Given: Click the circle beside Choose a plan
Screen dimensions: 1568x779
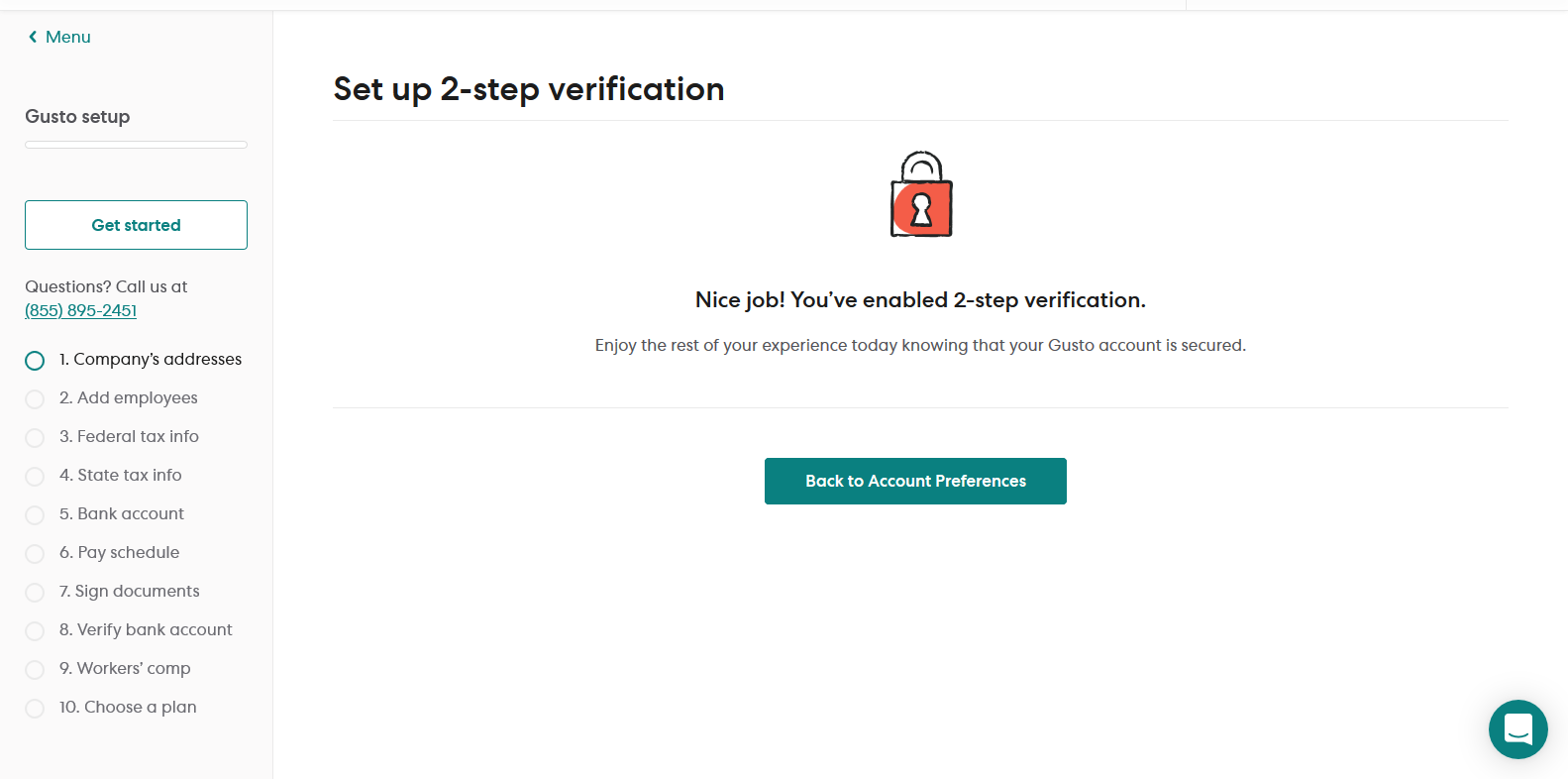Looking at the screenshot, I should (x=35, y=709).
